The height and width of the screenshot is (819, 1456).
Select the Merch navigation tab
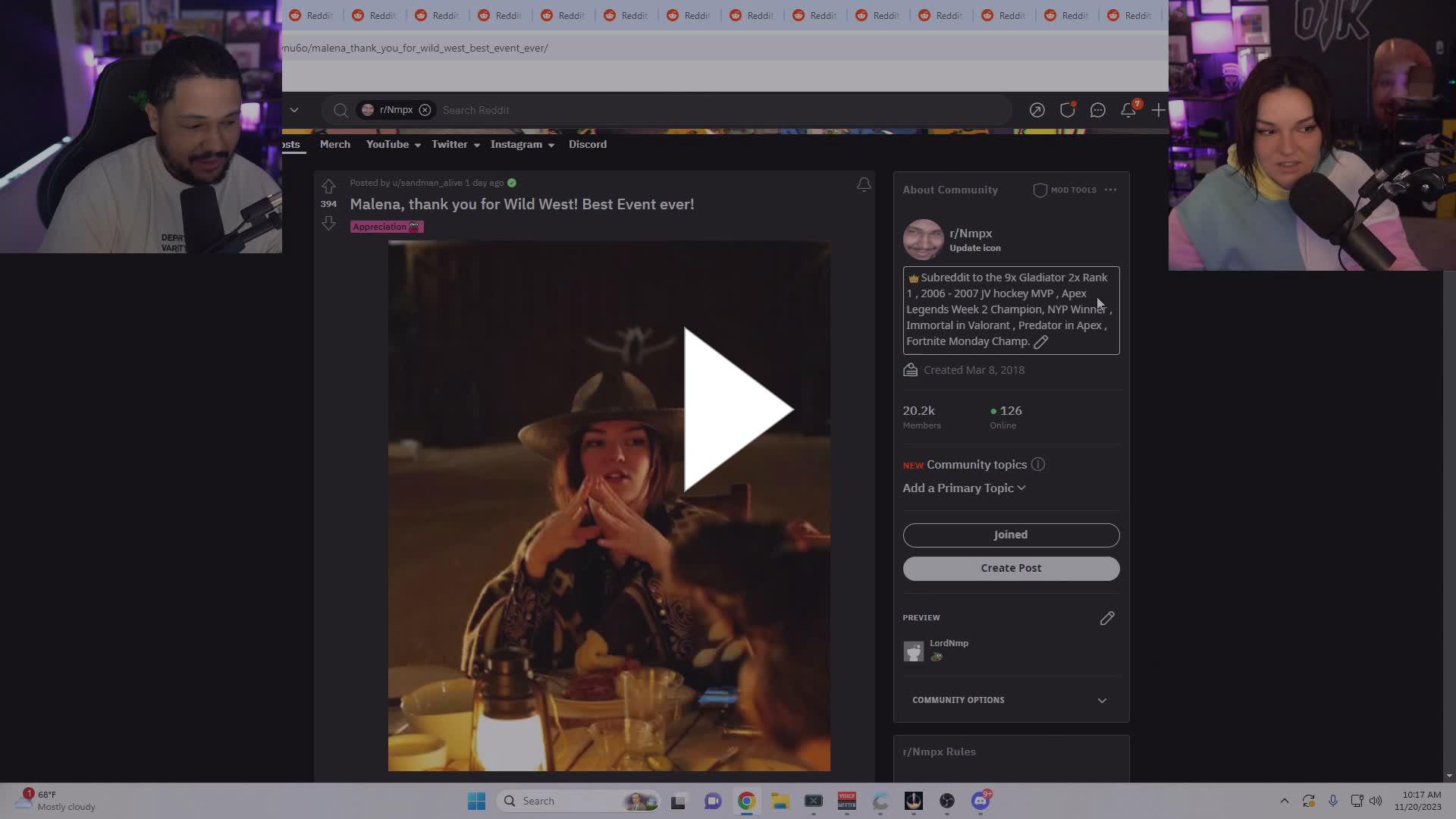tap(335, 144)
